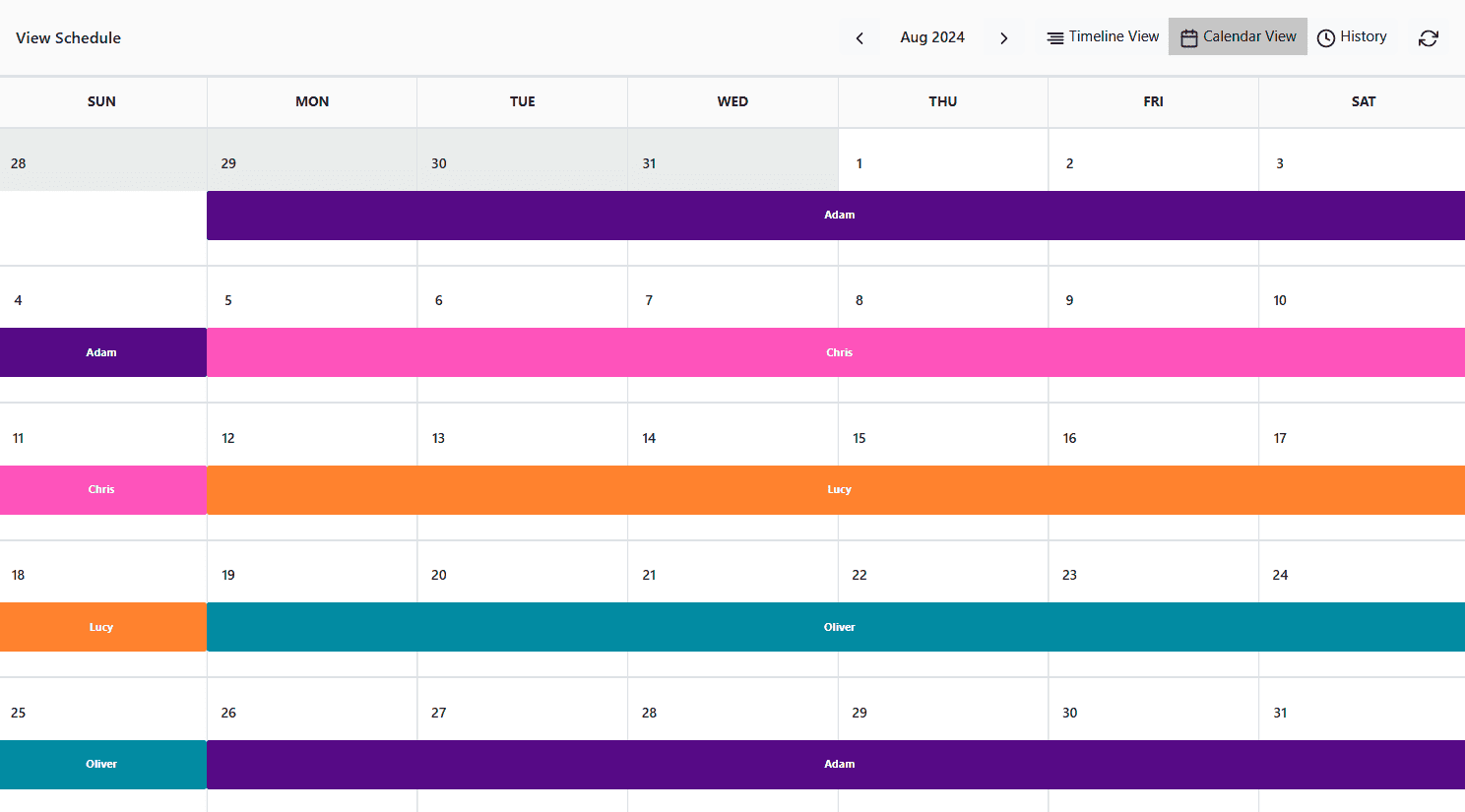1465x812 pixels.
Task: Click the refresh schedule icon
Action: [1428, 38]
